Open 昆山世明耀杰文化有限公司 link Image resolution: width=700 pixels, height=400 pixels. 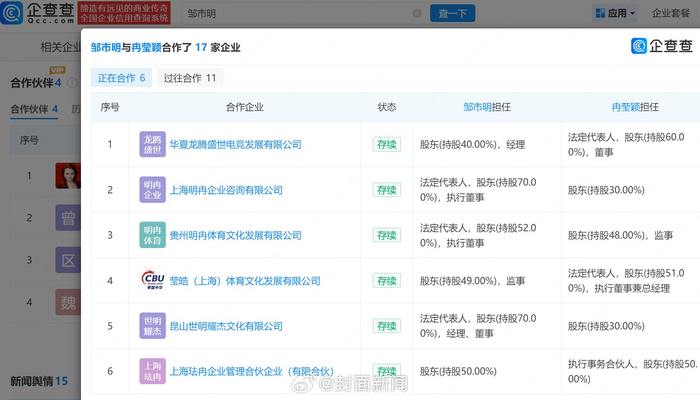coord(226,326)
